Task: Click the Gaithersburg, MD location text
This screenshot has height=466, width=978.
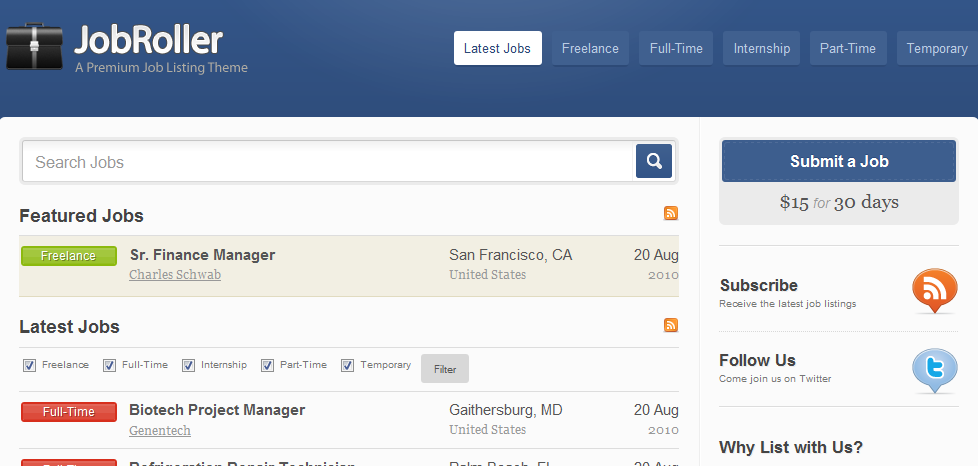Action: (x=506, y=410)
